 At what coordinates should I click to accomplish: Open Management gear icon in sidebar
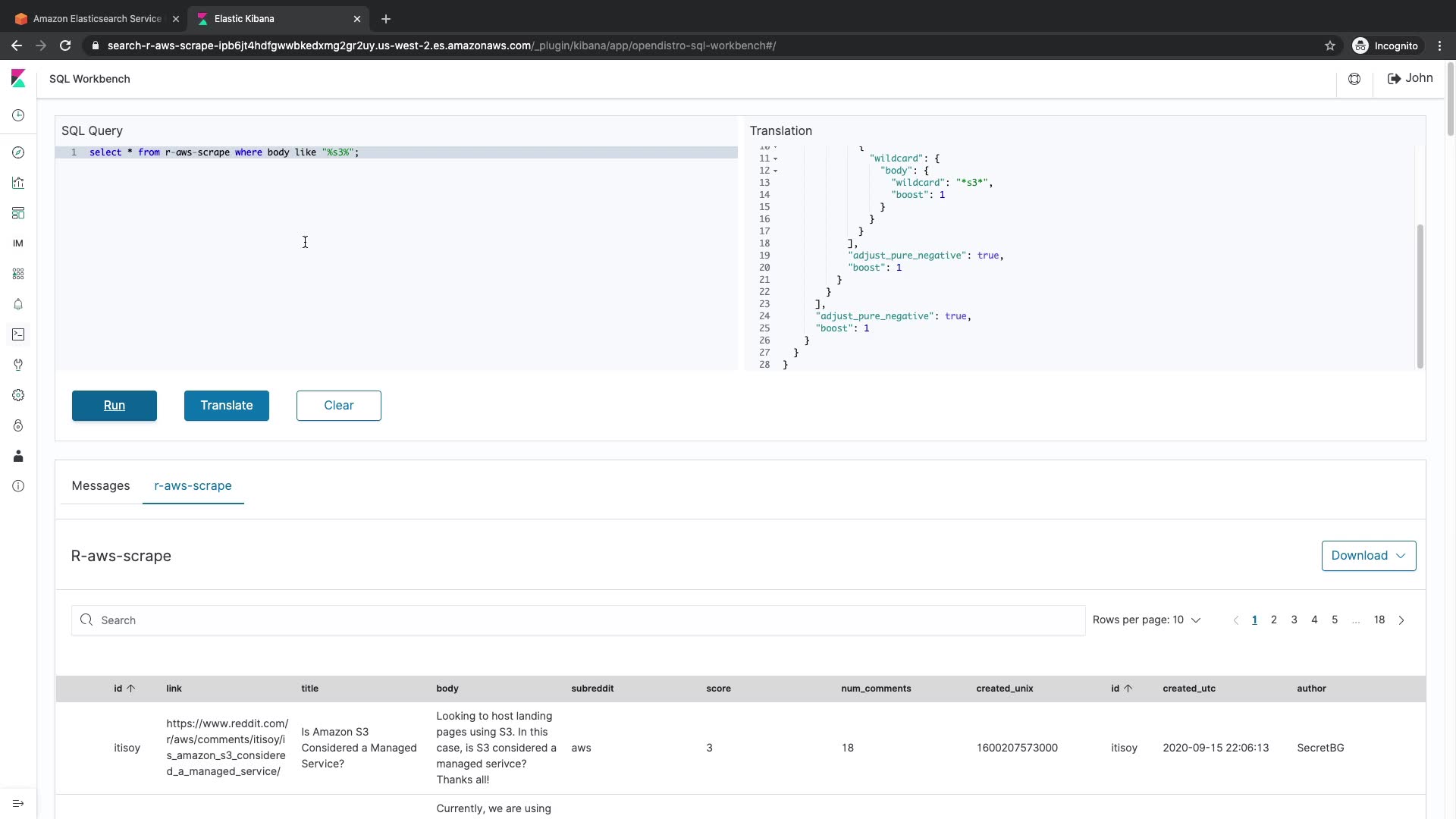(x=18, y=395)
